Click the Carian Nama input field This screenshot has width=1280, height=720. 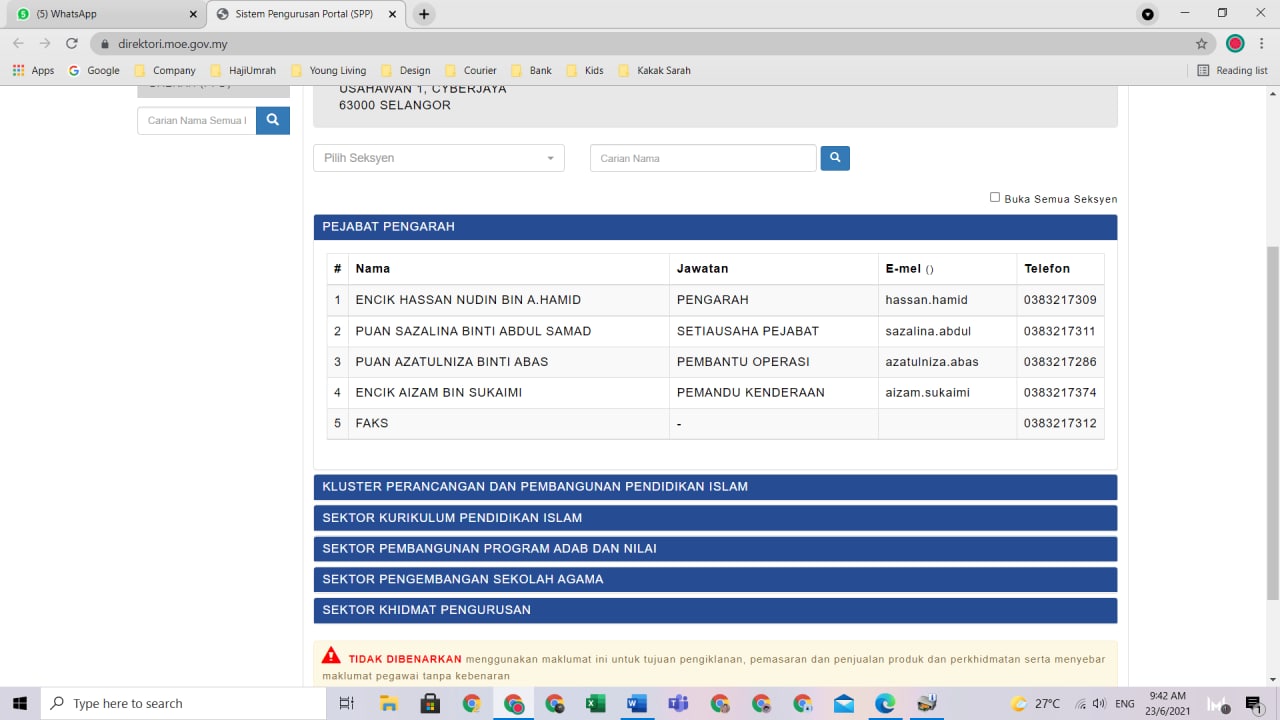[703, 158]
